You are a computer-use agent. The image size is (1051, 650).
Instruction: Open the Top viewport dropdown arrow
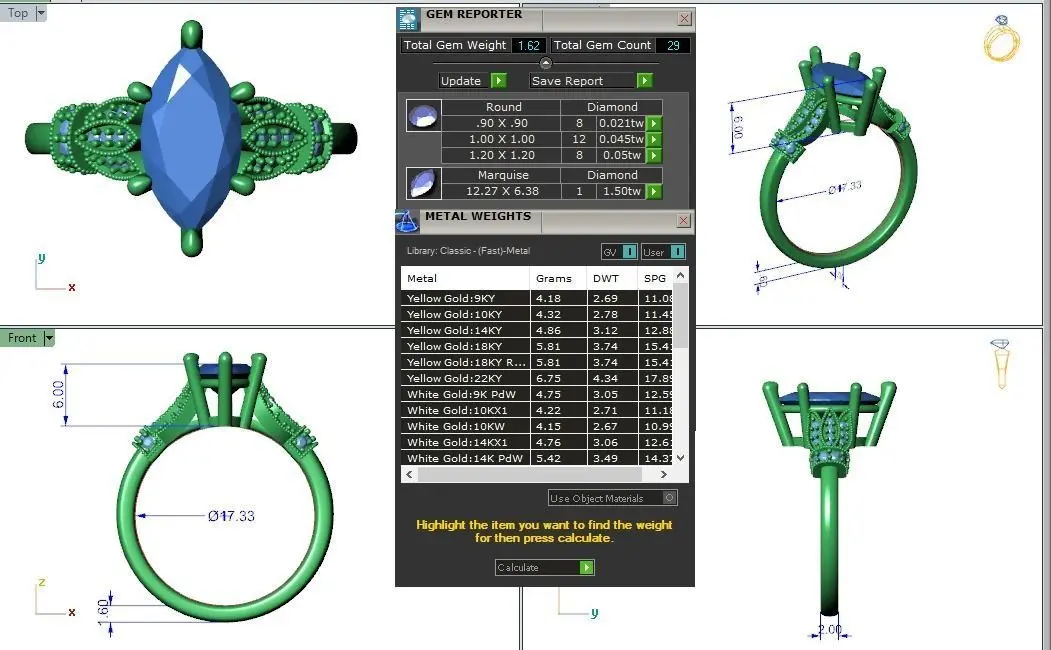click(41, 13)
